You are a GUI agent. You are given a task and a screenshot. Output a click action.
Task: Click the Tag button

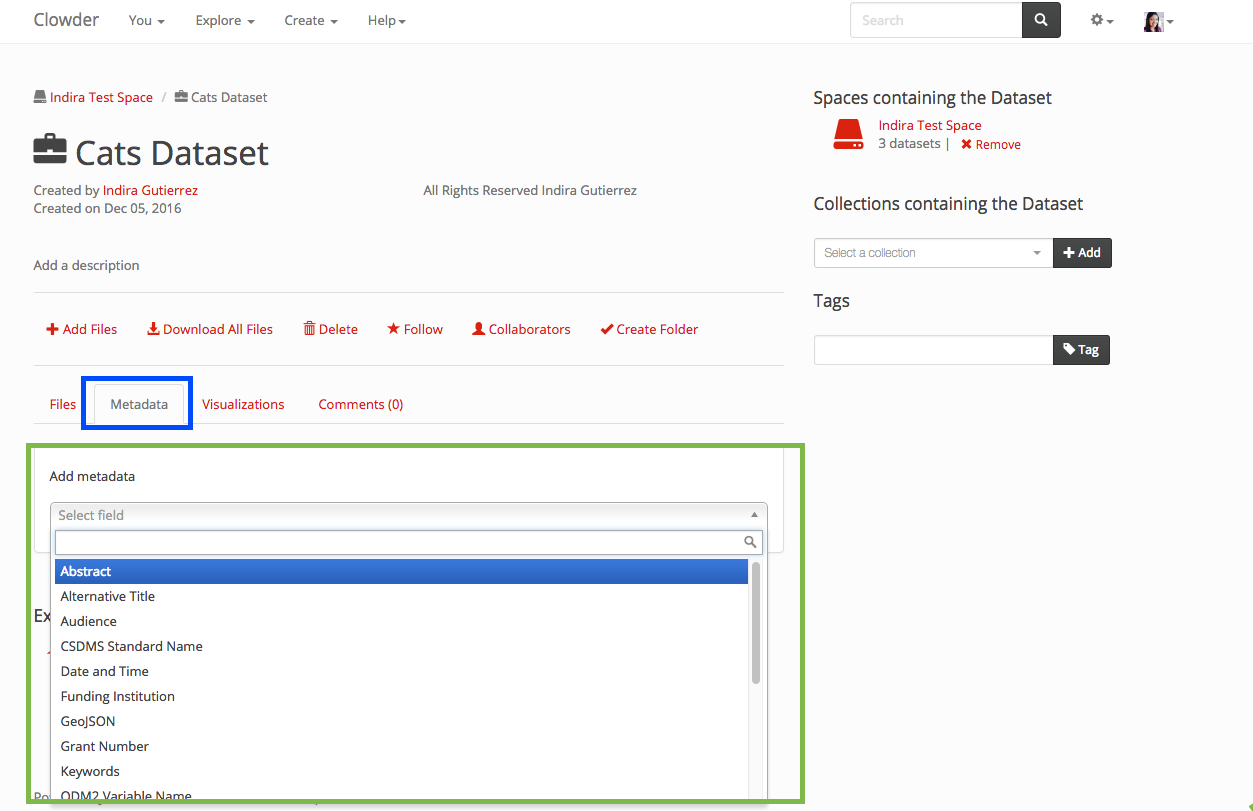click(x=1081, y=350)
